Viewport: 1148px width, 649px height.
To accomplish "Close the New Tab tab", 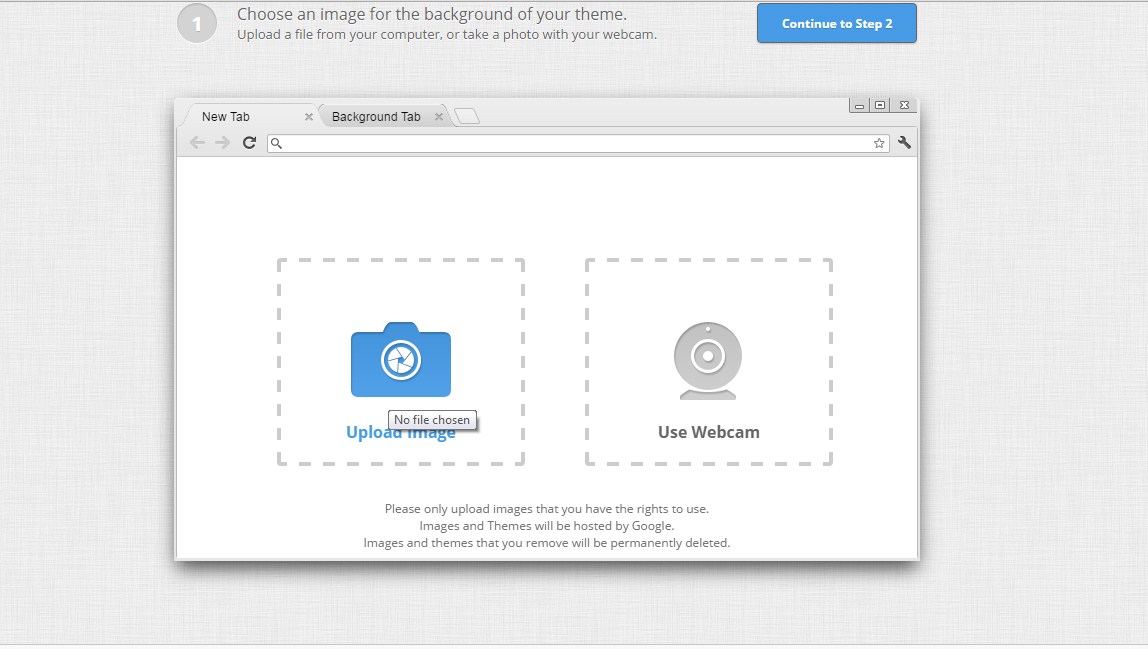I will click(x=308, y=116).
